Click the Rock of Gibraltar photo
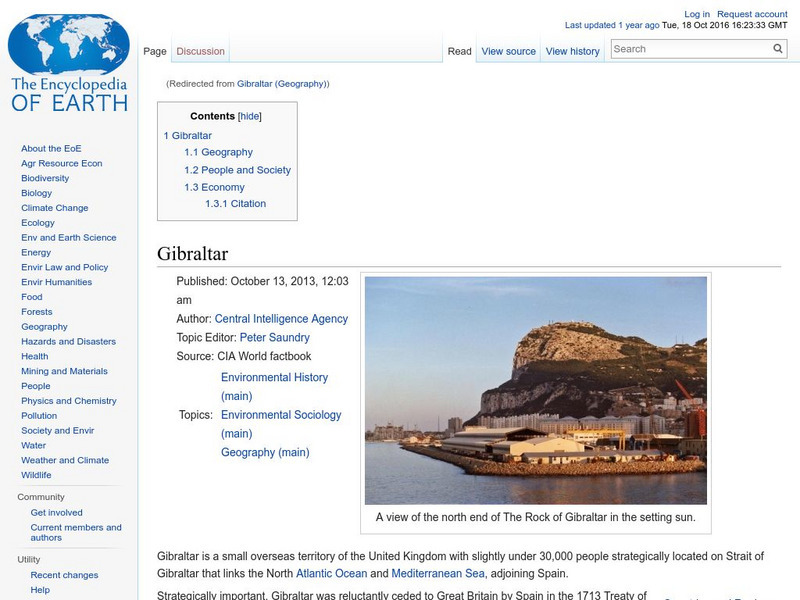800x600 pixels. point(536,390)
